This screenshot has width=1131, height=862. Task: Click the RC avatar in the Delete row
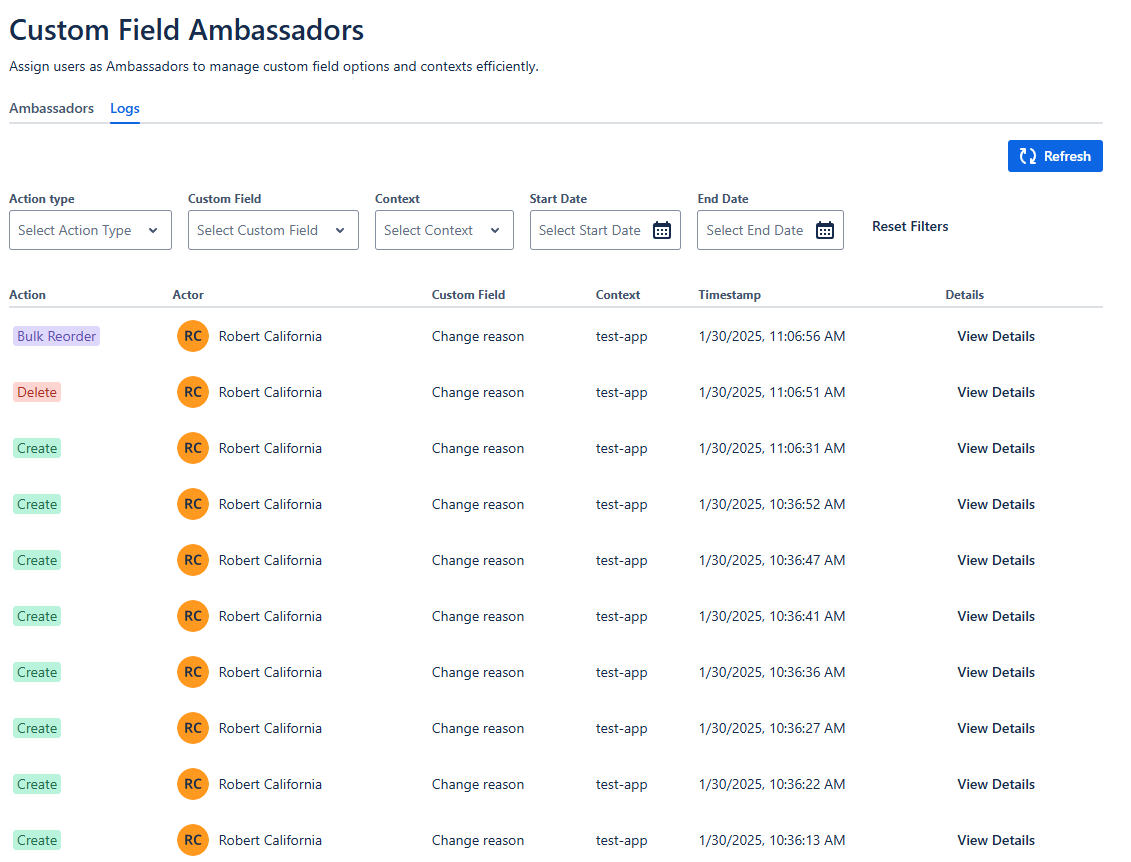[193, 392]
